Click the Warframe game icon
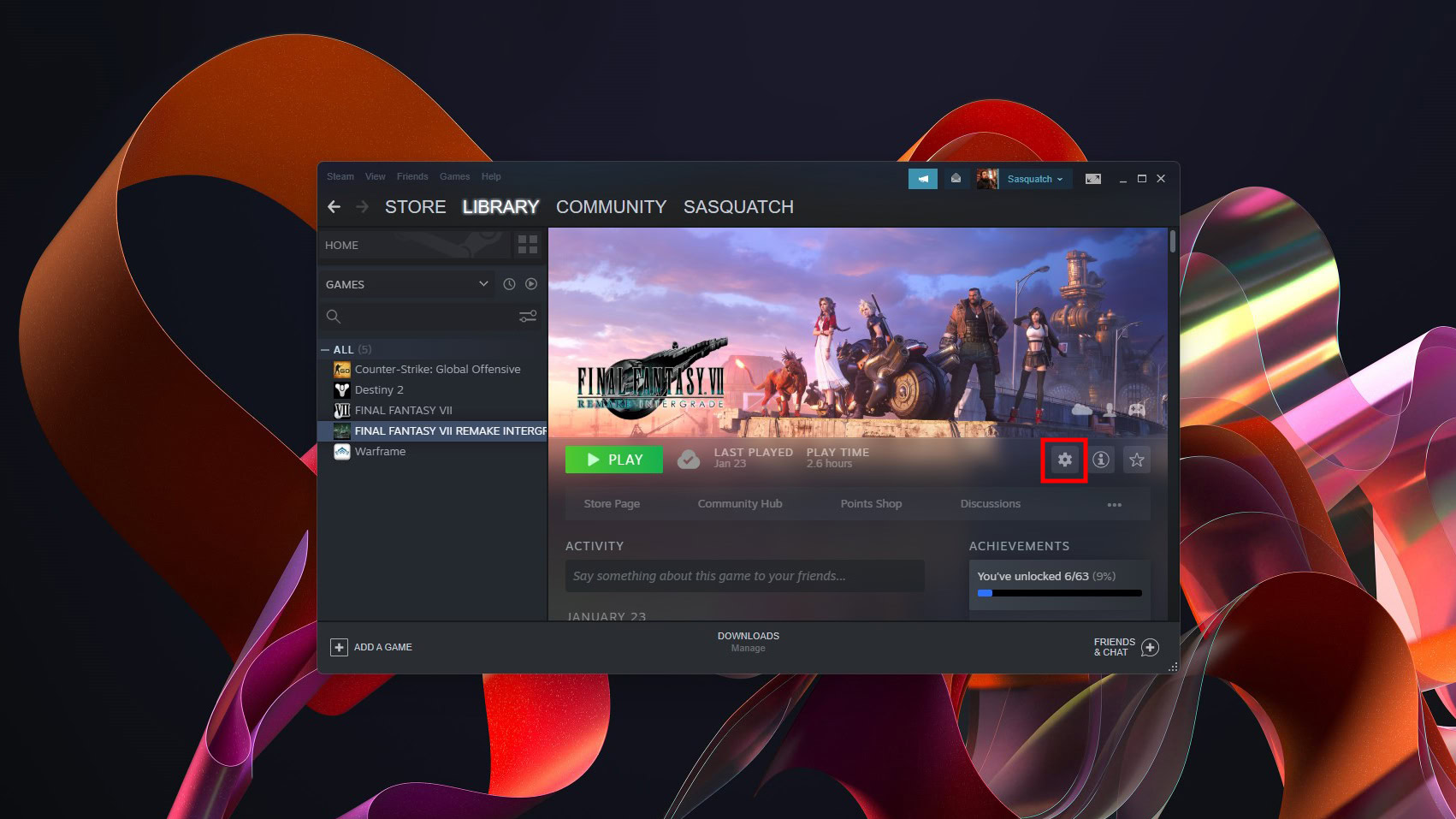 pos(342,452)
